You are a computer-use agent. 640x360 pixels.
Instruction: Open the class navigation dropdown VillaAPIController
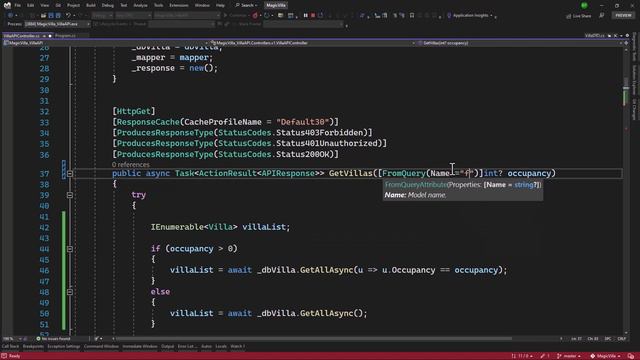tap(313, 43)
